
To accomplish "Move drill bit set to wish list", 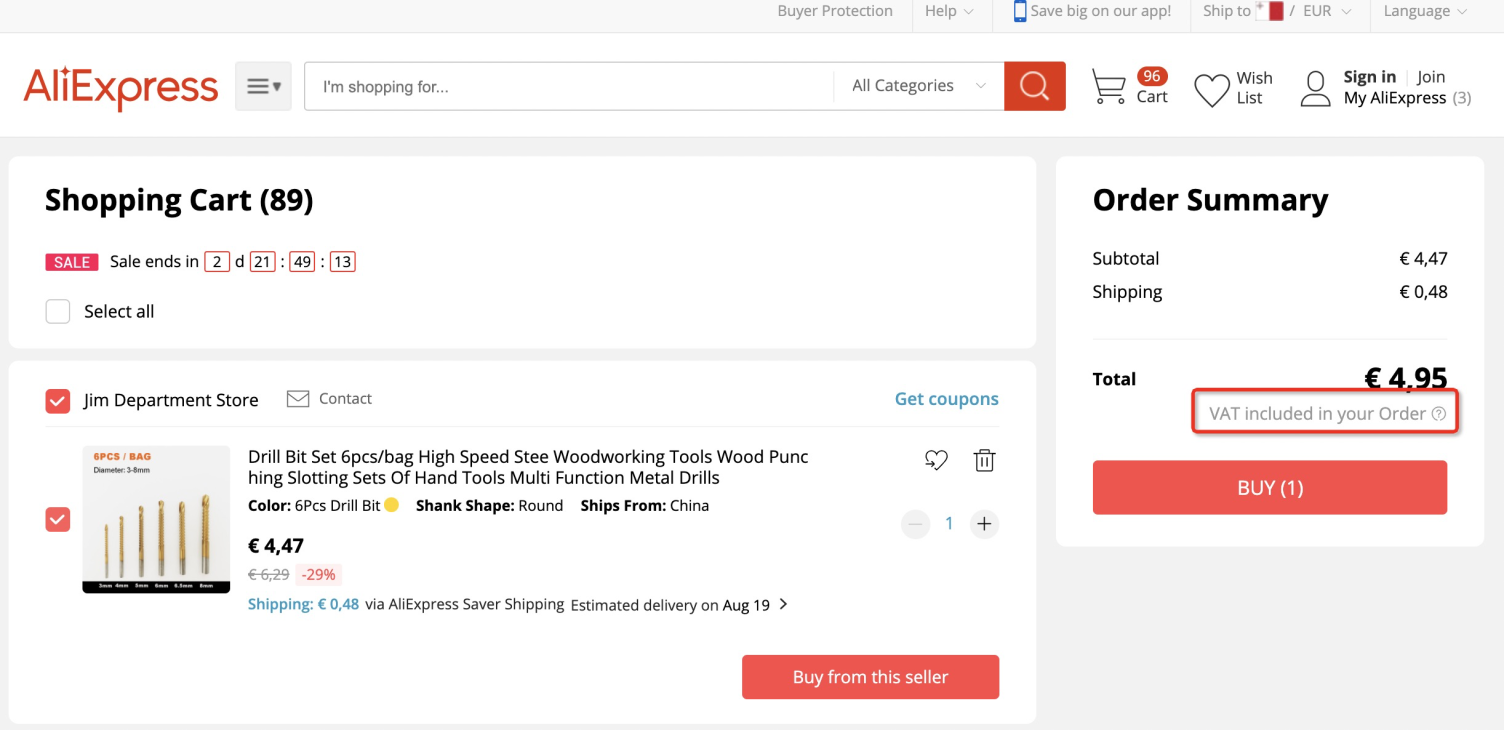I will pos(936,460).
